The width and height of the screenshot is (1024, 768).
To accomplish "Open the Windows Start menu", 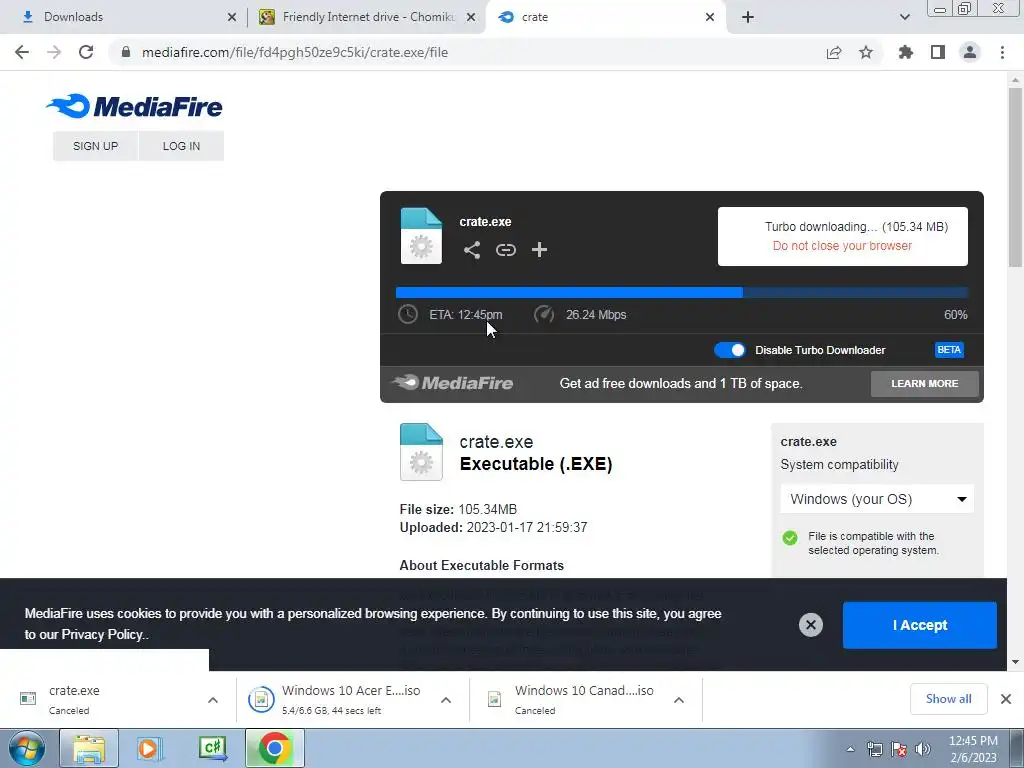I will pyautogui.click(x=27, y=748).
